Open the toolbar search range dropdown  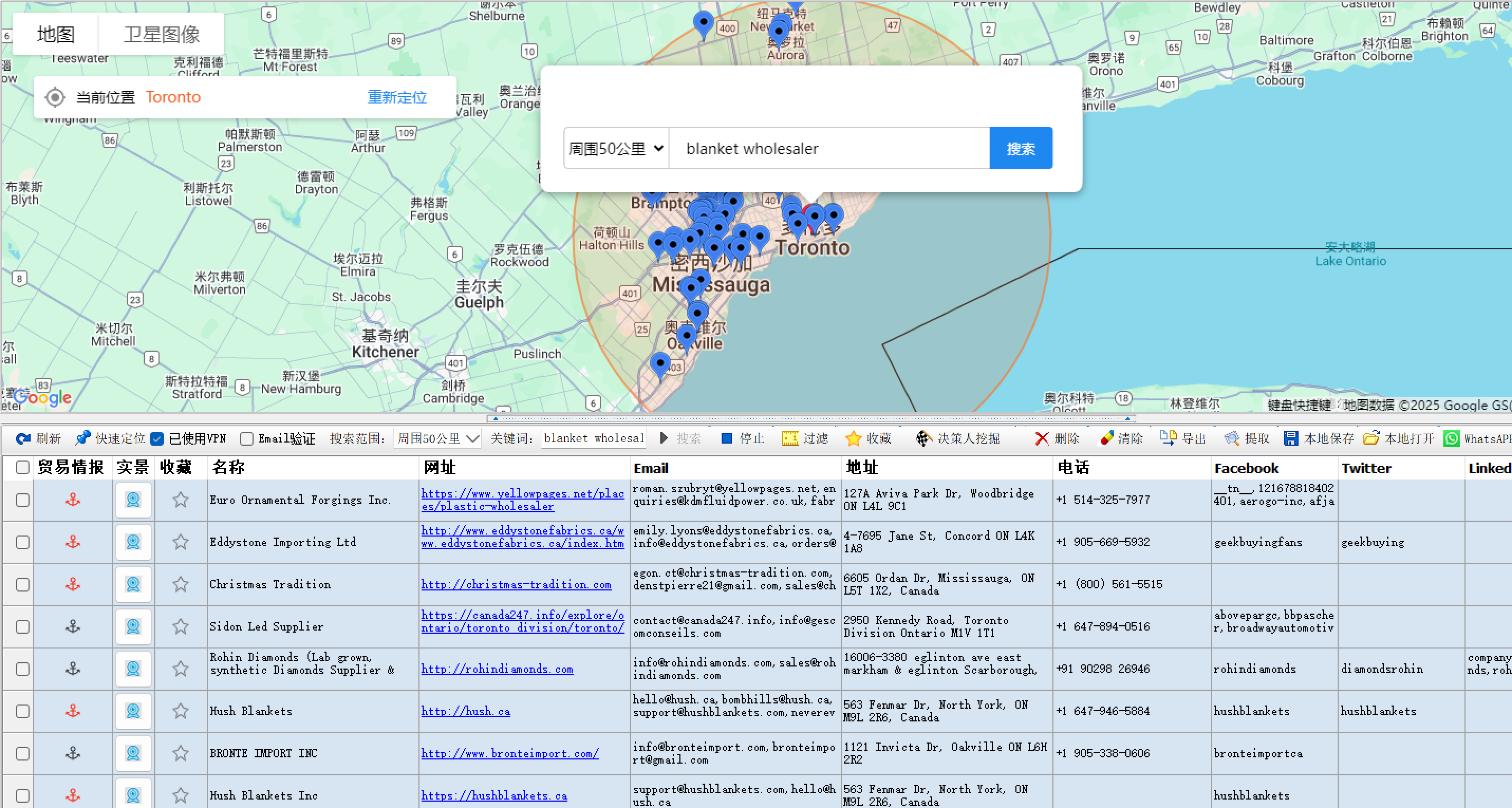[437, 438]
